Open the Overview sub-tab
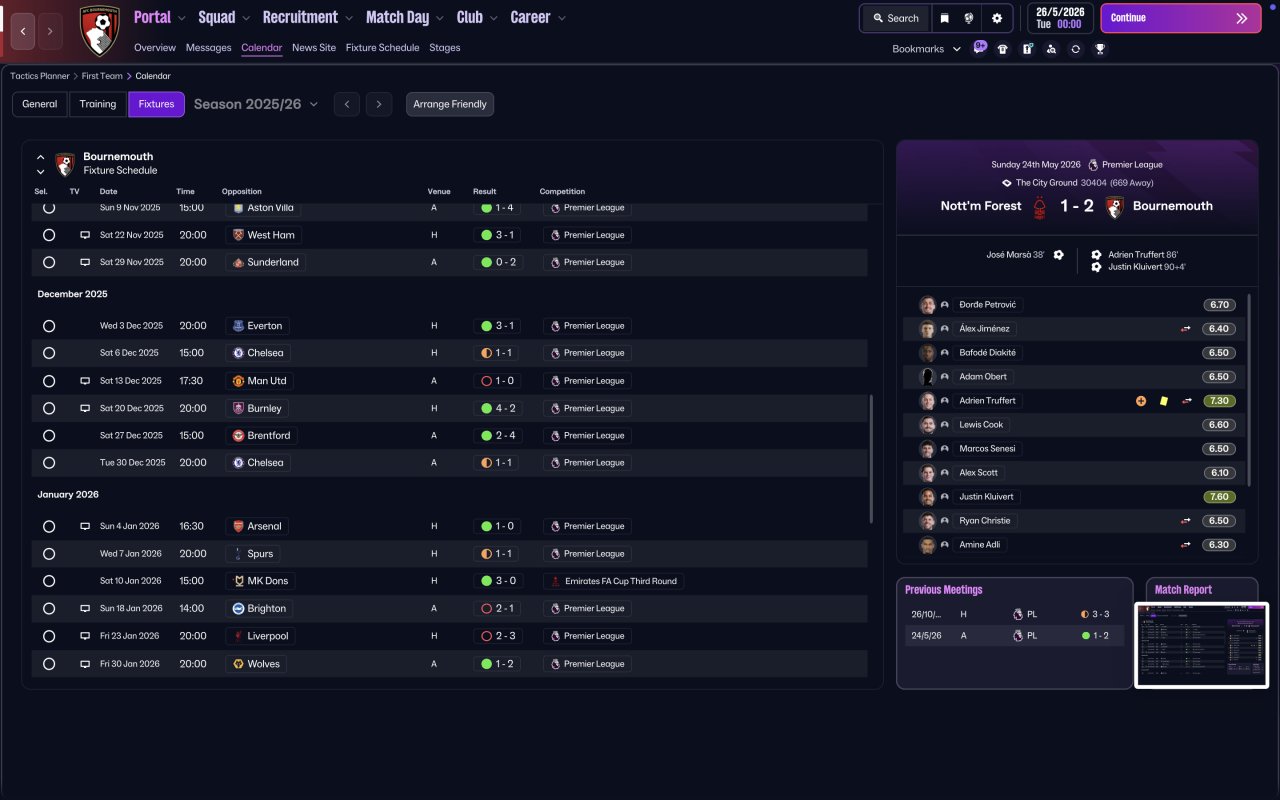Viewport: 1280px width, 800px height. (x=155, y=48)
